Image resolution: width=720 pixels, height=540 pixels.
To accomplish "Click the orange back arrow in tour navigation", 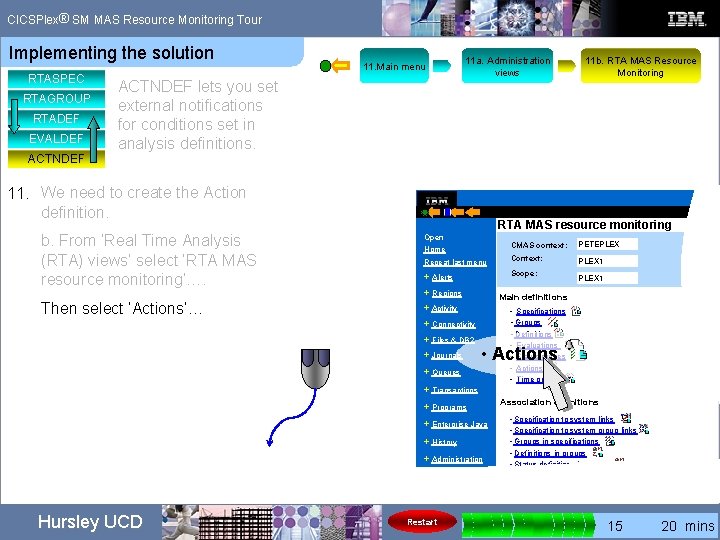I will [341, 66].
